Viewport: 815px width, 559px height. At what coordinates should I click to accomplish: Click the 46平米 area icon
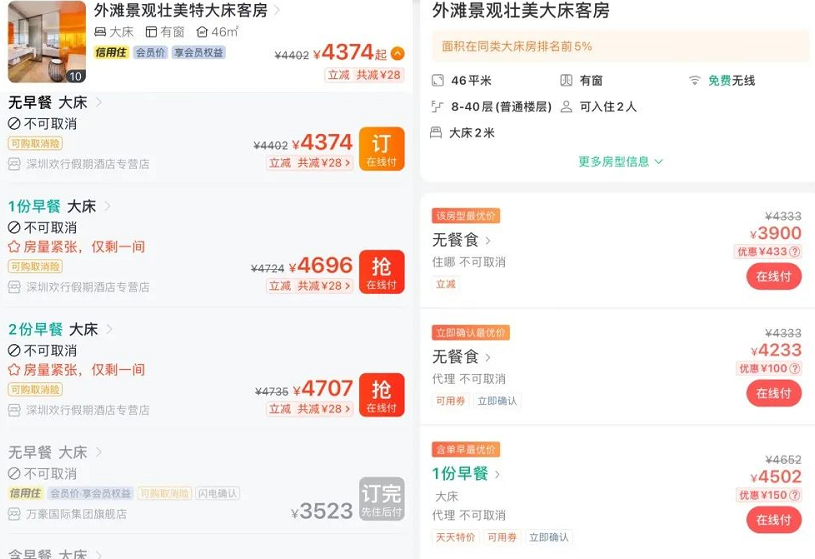pyautogui.click(x=438, y=81)
